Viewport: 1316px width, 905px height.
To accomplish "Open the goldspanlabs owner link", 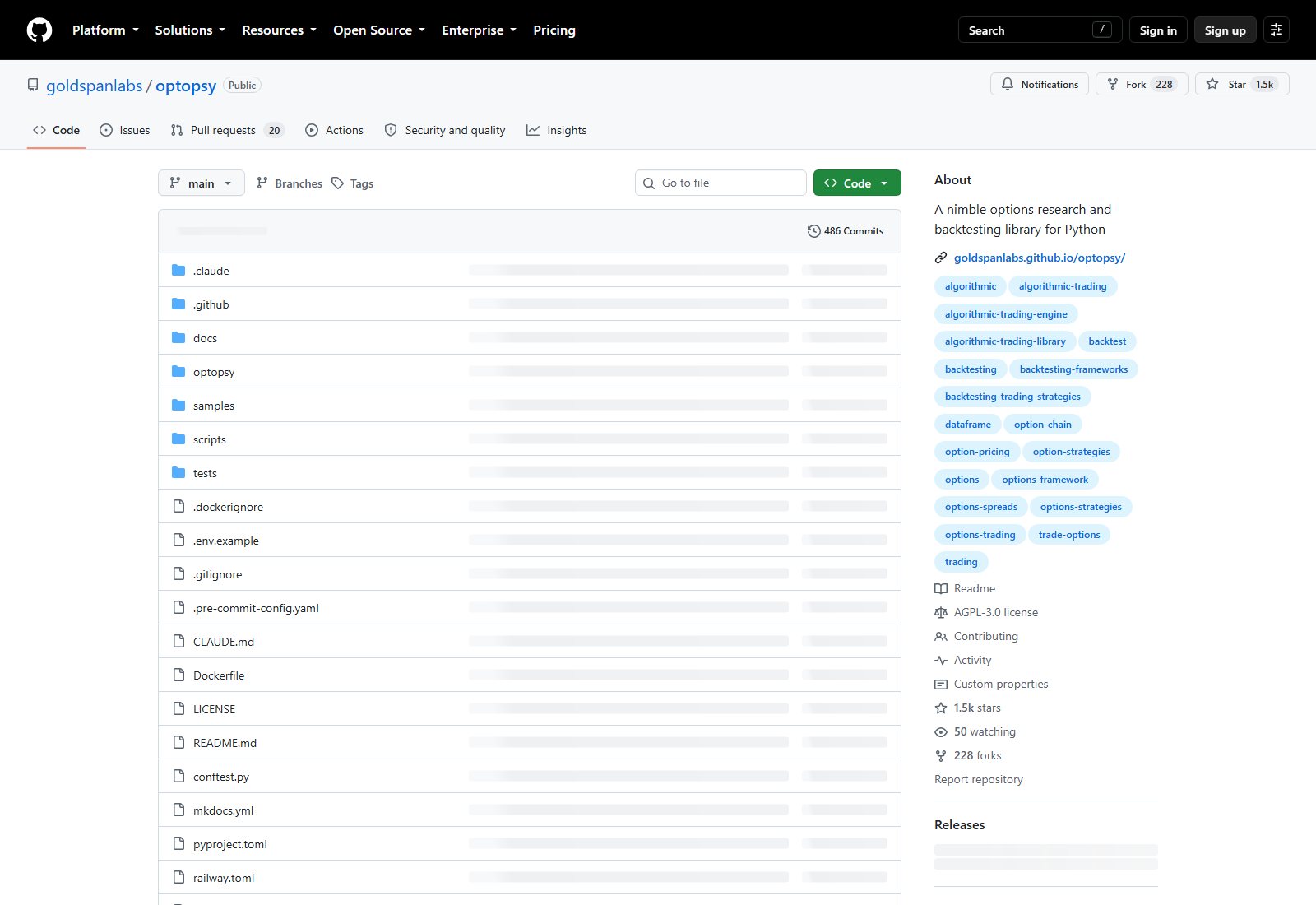I will click(94, 86).
